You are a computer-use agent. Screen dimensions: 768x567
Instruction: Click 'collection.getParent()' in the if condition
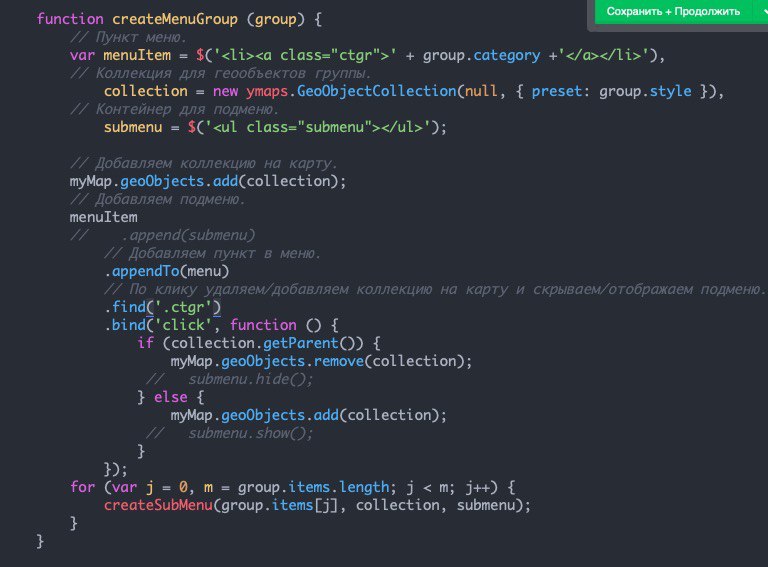(263, 343)
